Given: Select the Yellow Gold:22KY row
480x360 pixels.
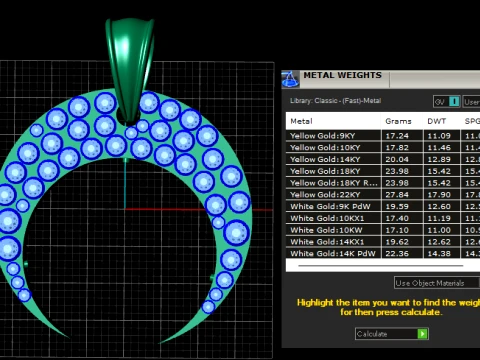Looking at the screenshot, I should pos(383,195).
